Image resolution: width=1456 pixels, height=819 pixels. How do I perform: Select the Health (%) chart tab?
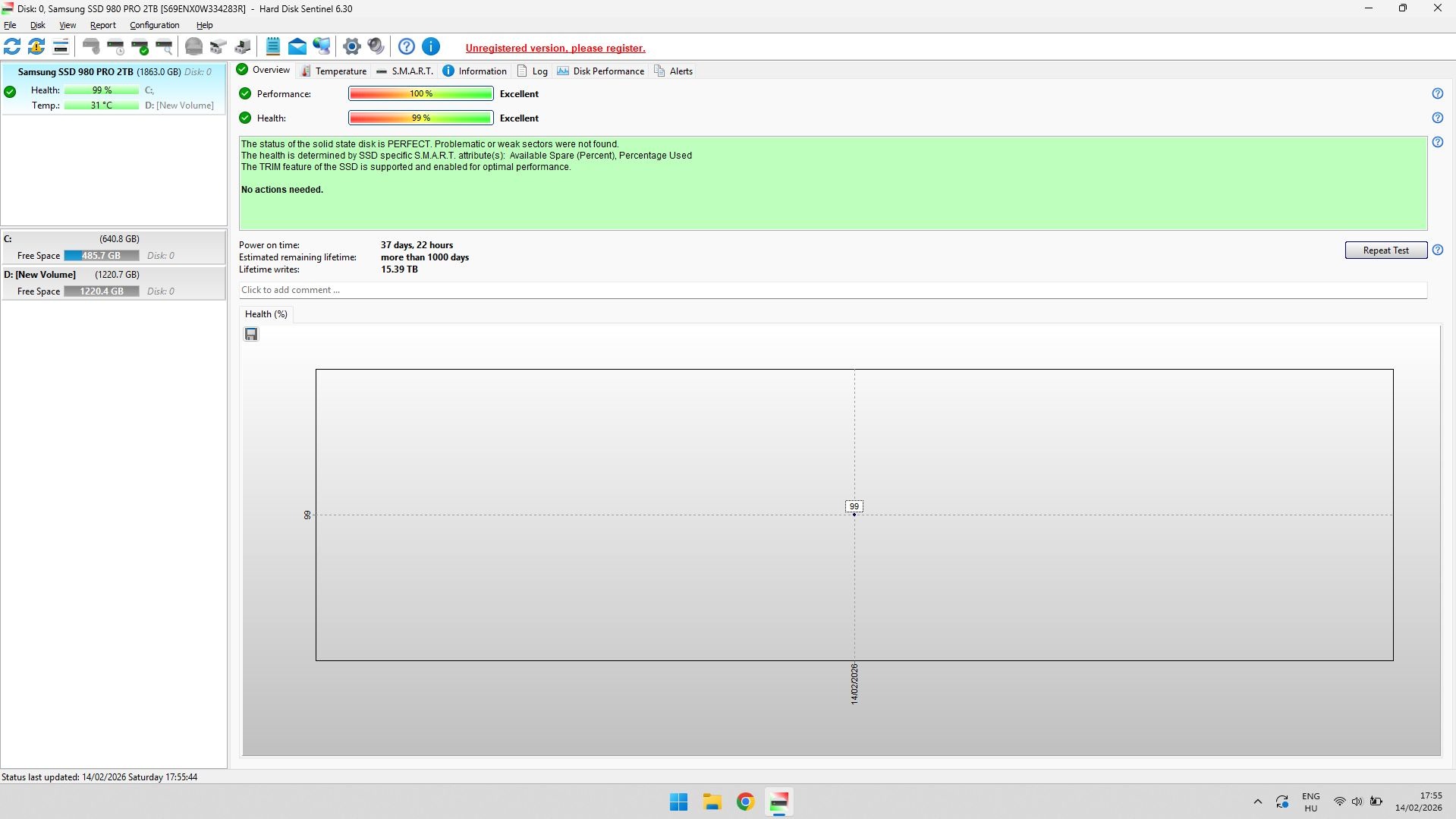coord(266,314)
